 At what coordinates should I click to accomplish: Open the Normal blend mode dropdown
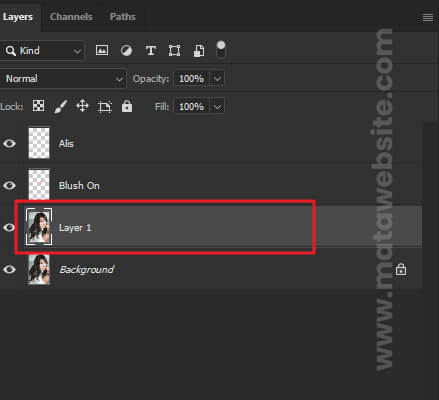coord(63,79)
